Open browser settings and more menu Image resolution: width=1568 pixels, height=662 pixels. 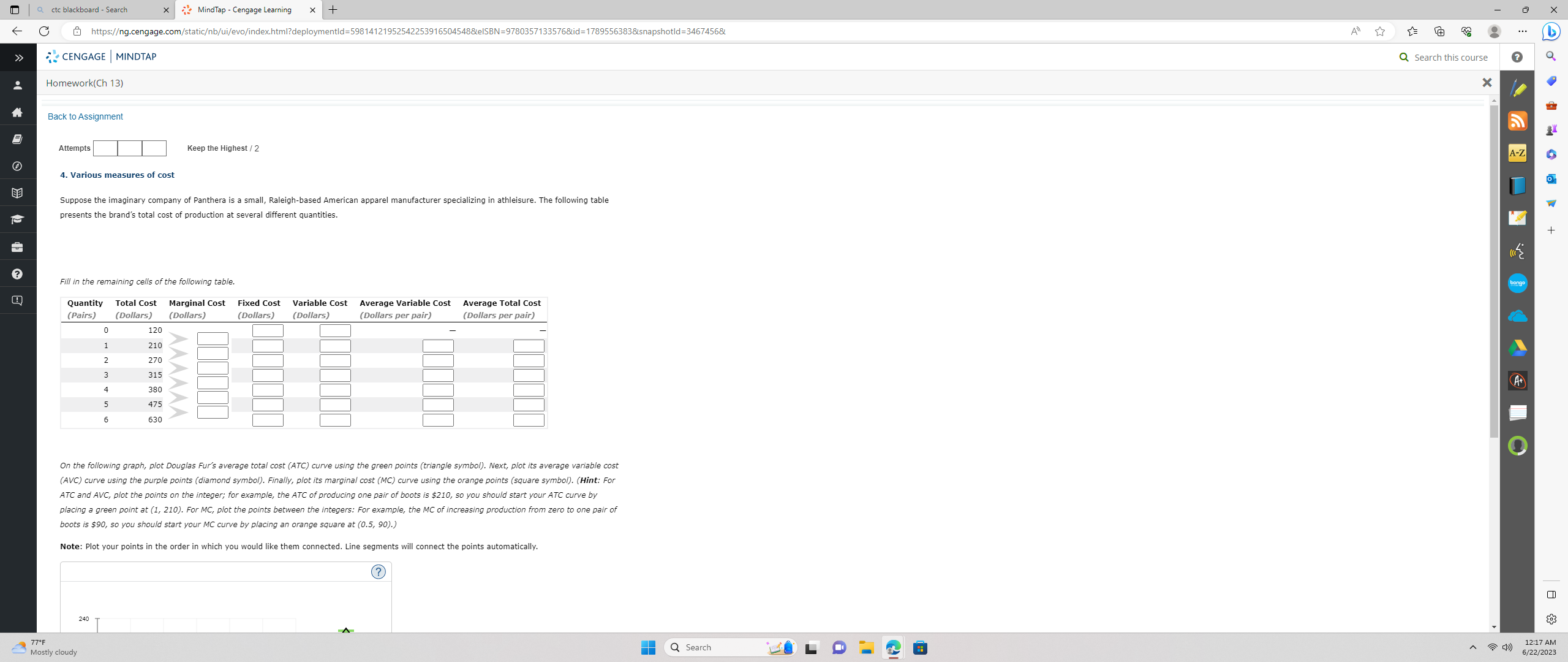tap(1522, 31)
